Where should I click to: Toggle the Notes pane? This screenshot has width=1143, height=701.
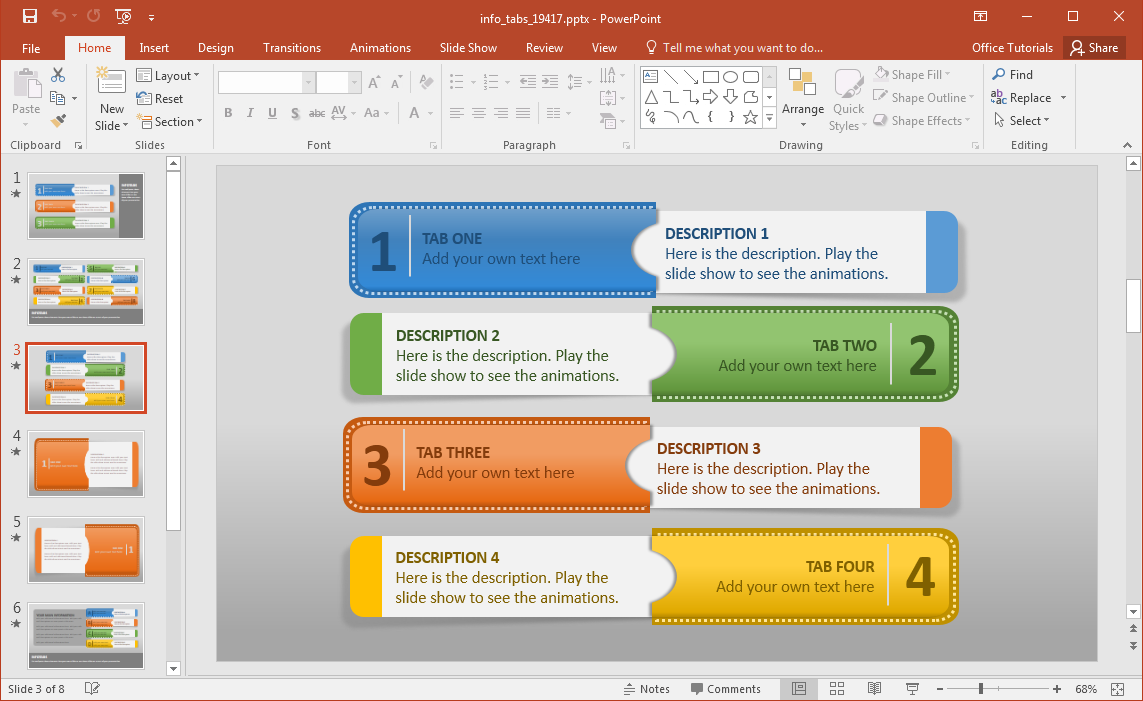646,689
